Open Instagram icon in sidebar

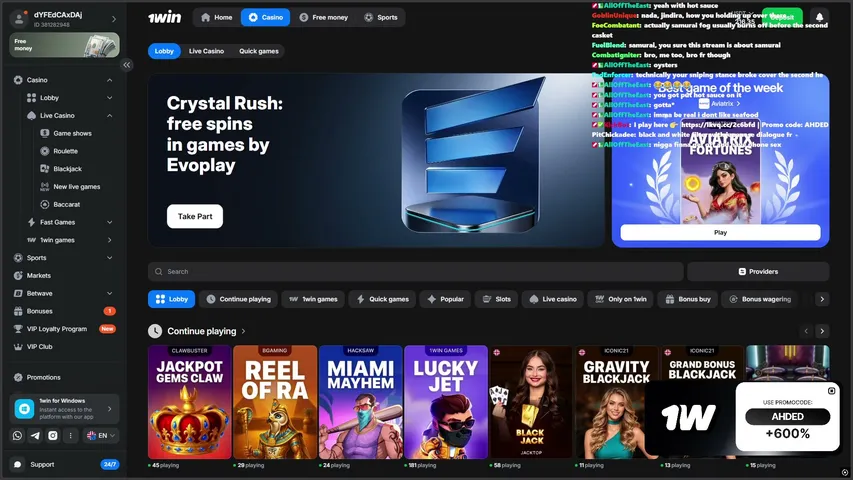pos(53,435)
